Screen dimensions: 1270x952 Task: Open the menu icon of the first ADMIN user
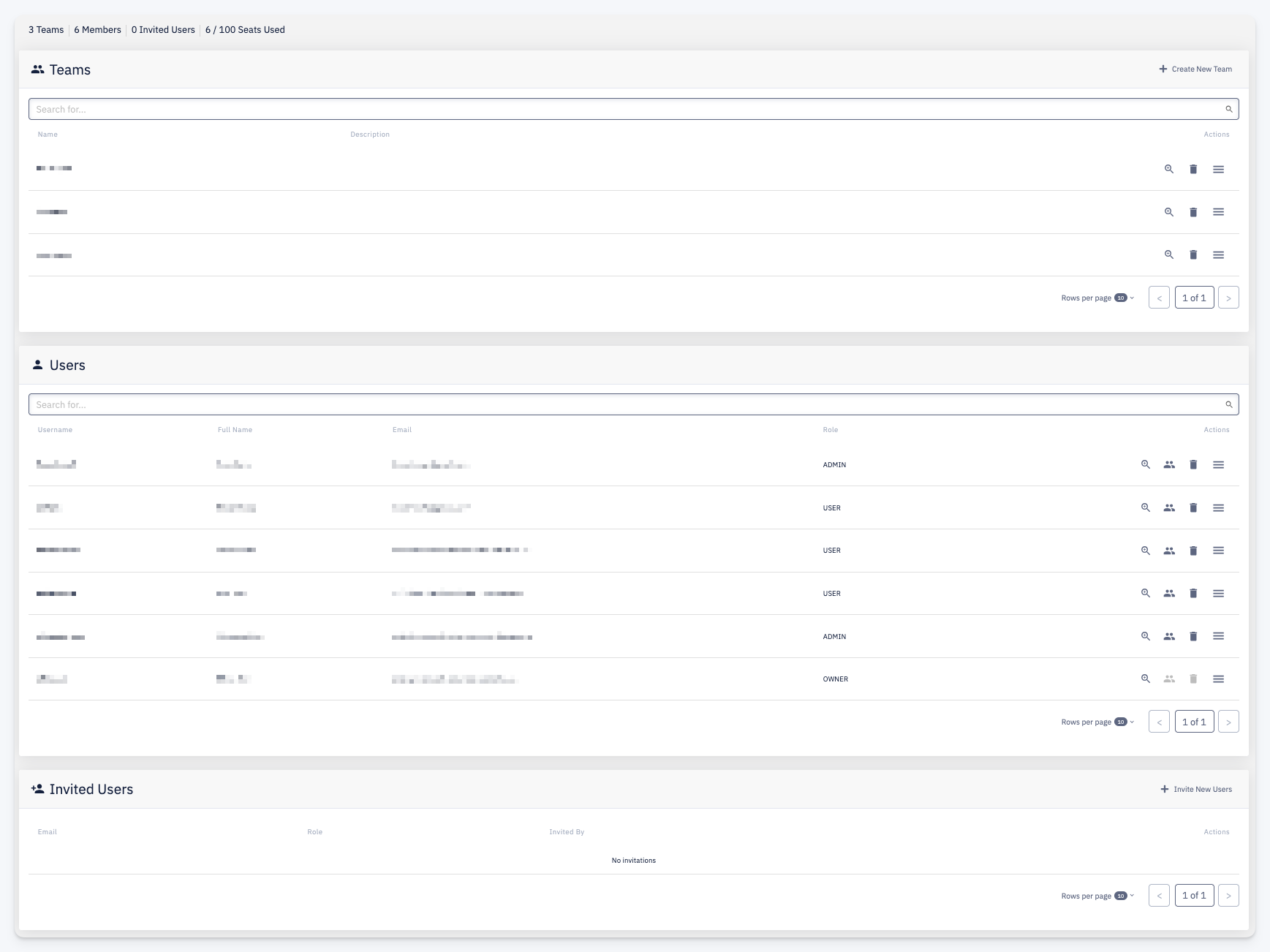[x=1218, y=464]
